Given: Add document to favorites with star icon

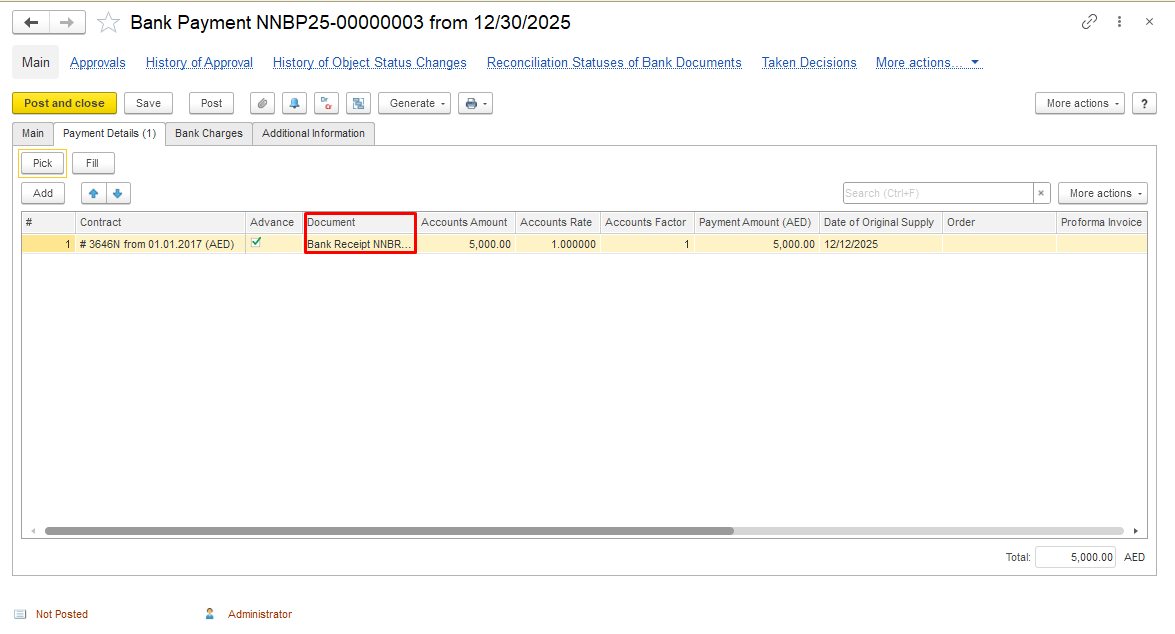Looking at the screenshot, I should (x=109, y=22).
